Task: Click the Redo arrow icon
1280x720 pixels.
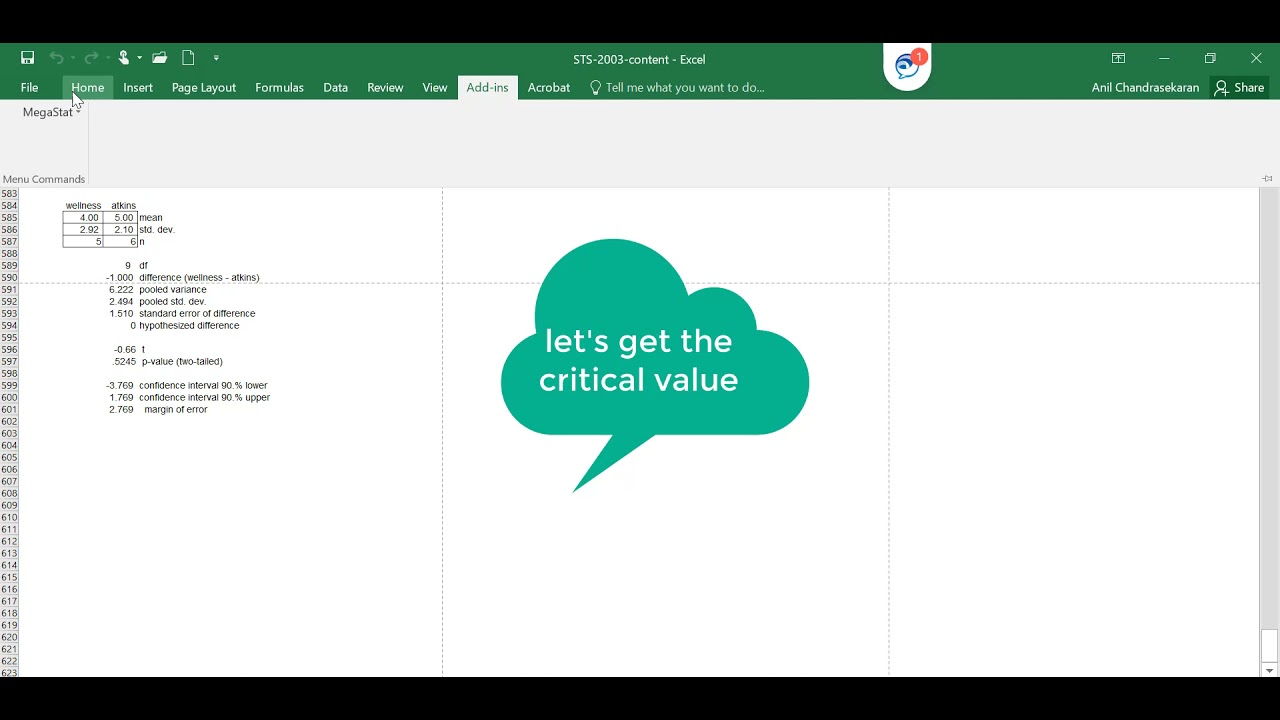Action: click(x=91, y=58)
